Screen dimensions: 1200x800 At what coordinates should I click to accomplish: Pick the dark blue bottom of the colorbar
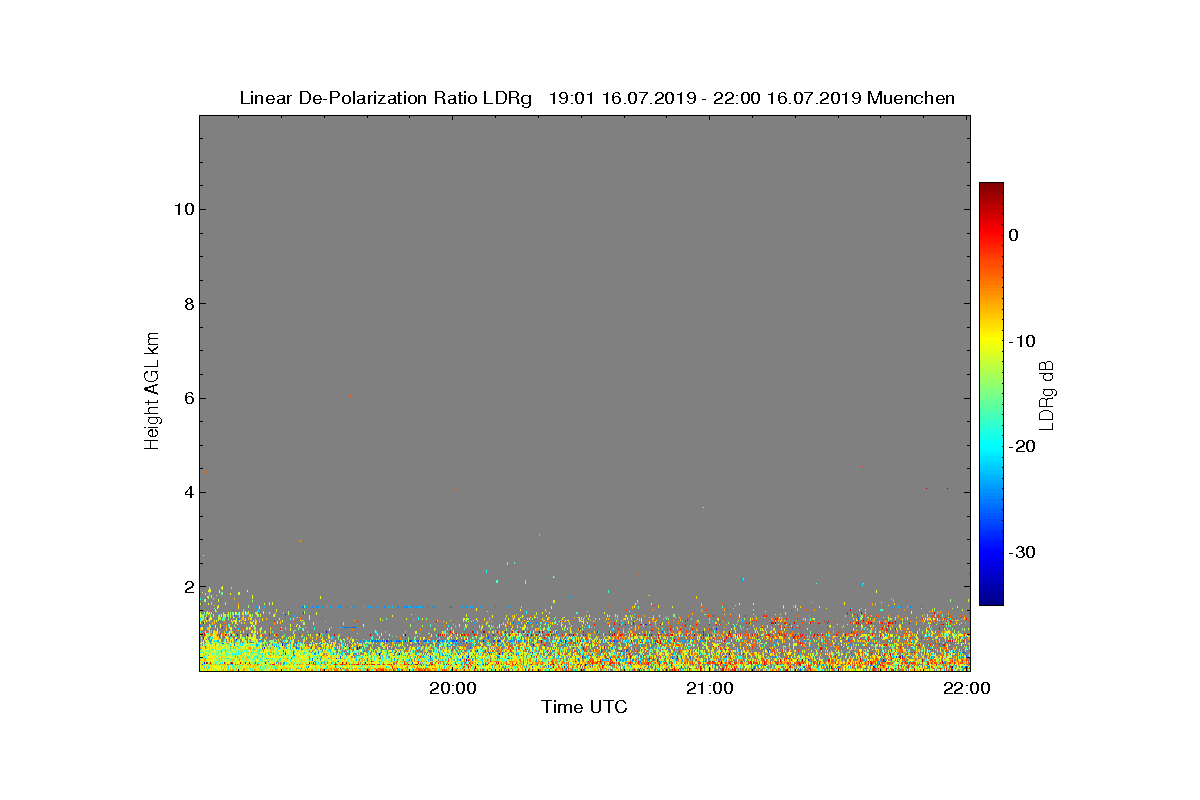pos(991,598)
